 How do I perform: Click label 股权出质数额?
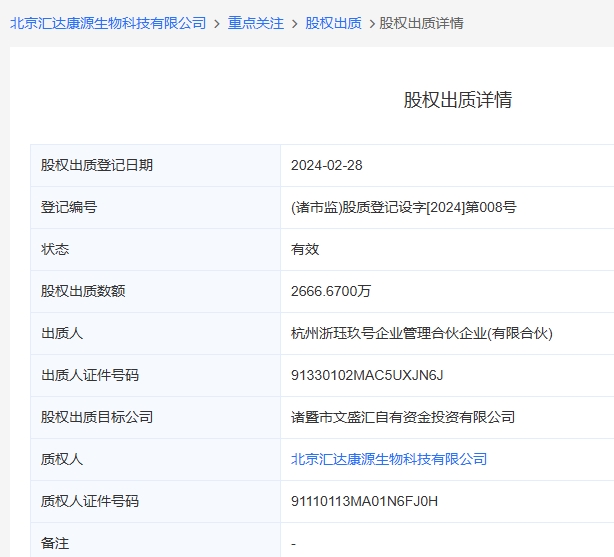(83, 291)
